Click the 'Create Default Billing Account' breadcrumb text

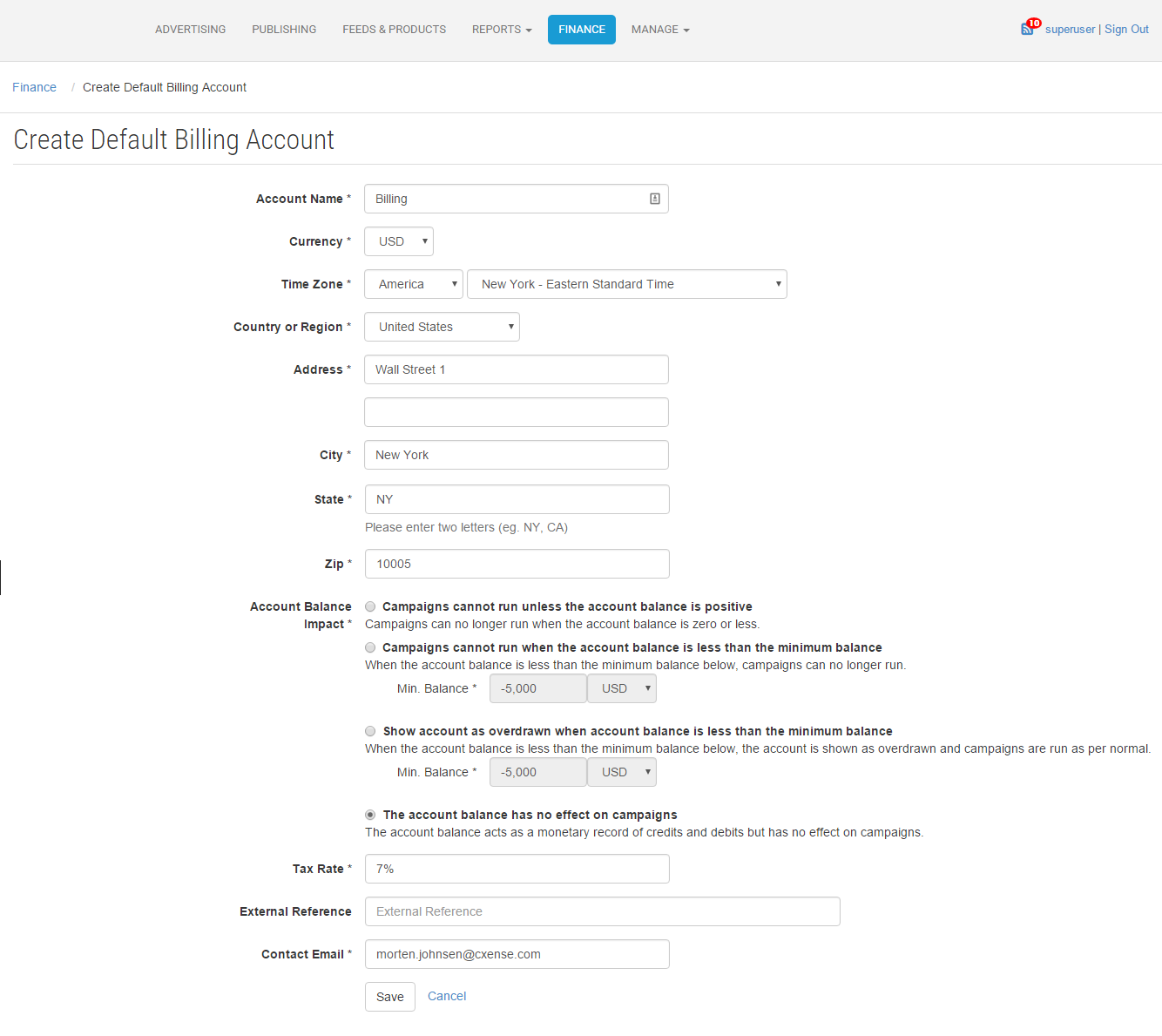point(165,87)
